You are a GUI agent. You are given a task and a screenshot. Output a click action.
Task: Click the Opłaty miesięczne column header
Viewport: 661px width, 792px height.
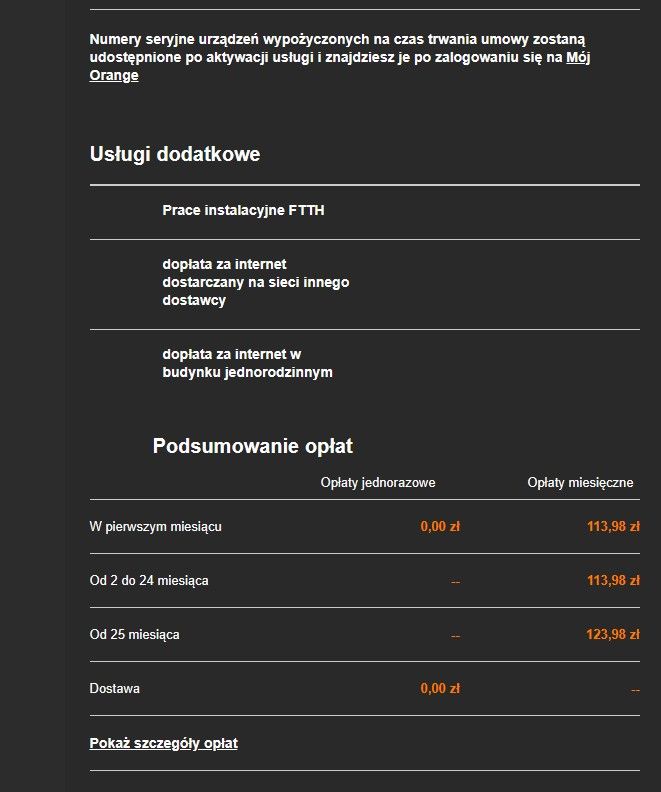(580, 483)
